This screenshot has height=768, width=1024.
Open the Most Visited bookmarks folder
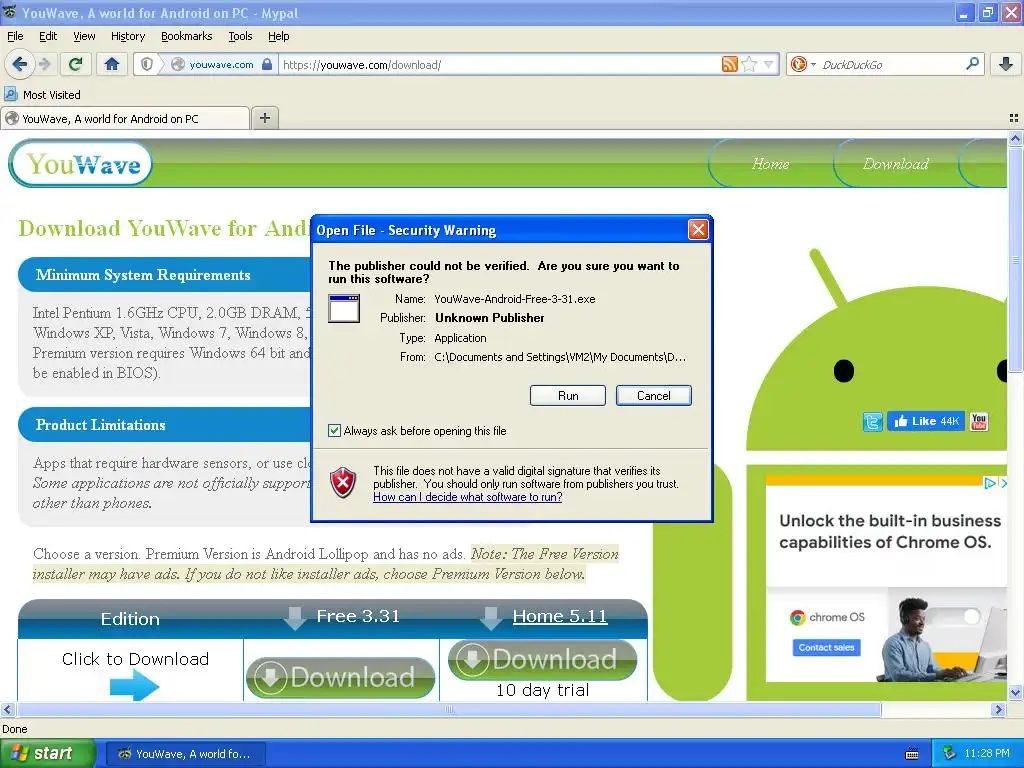click(43, 95)
